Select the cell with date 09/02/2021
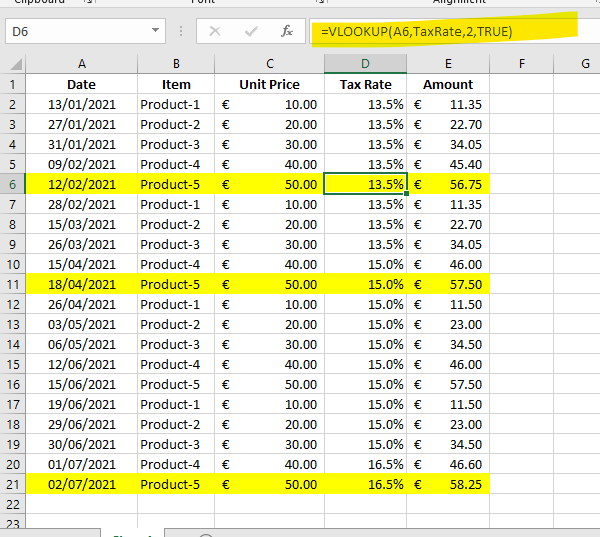This screenshot has height=537, width=600. pos(82,164)
